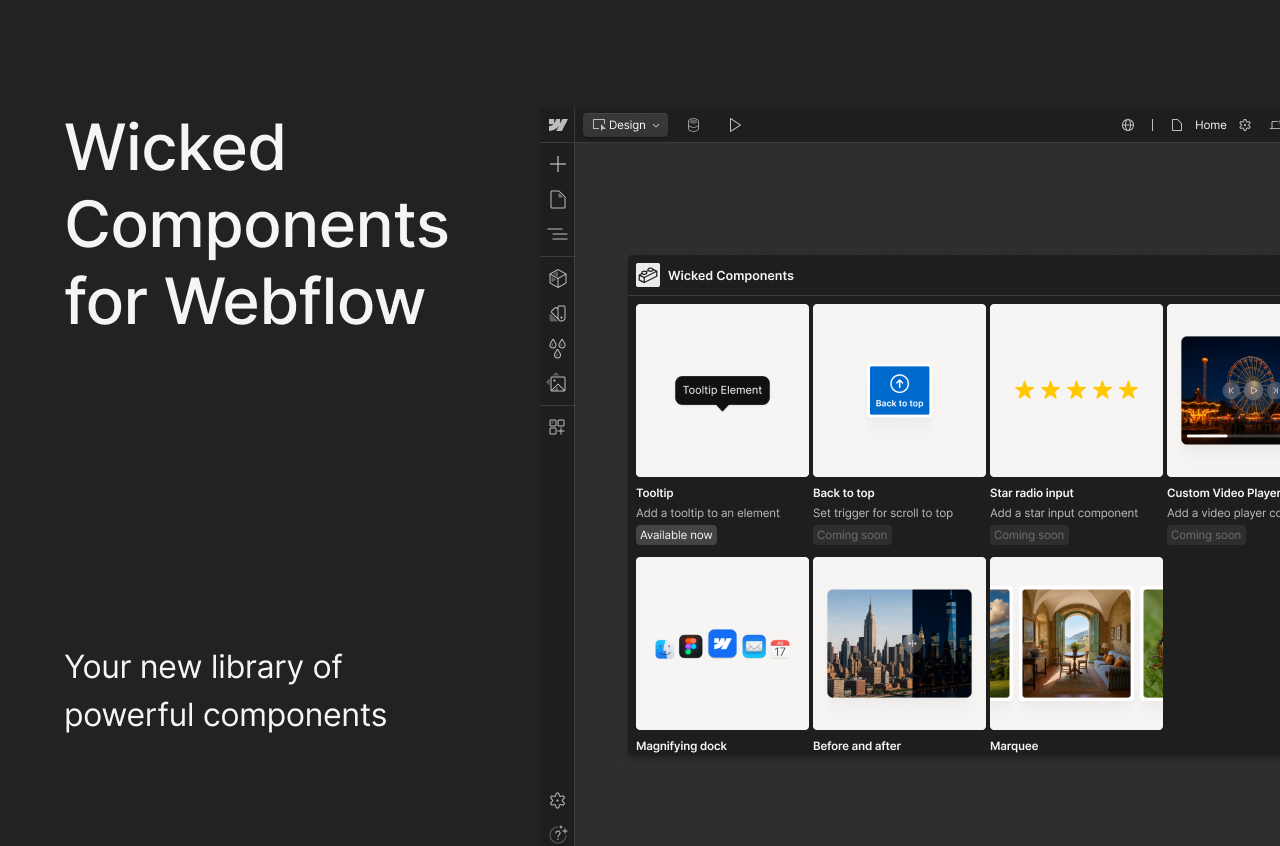Open the Variables panel droplets icon

557,349
